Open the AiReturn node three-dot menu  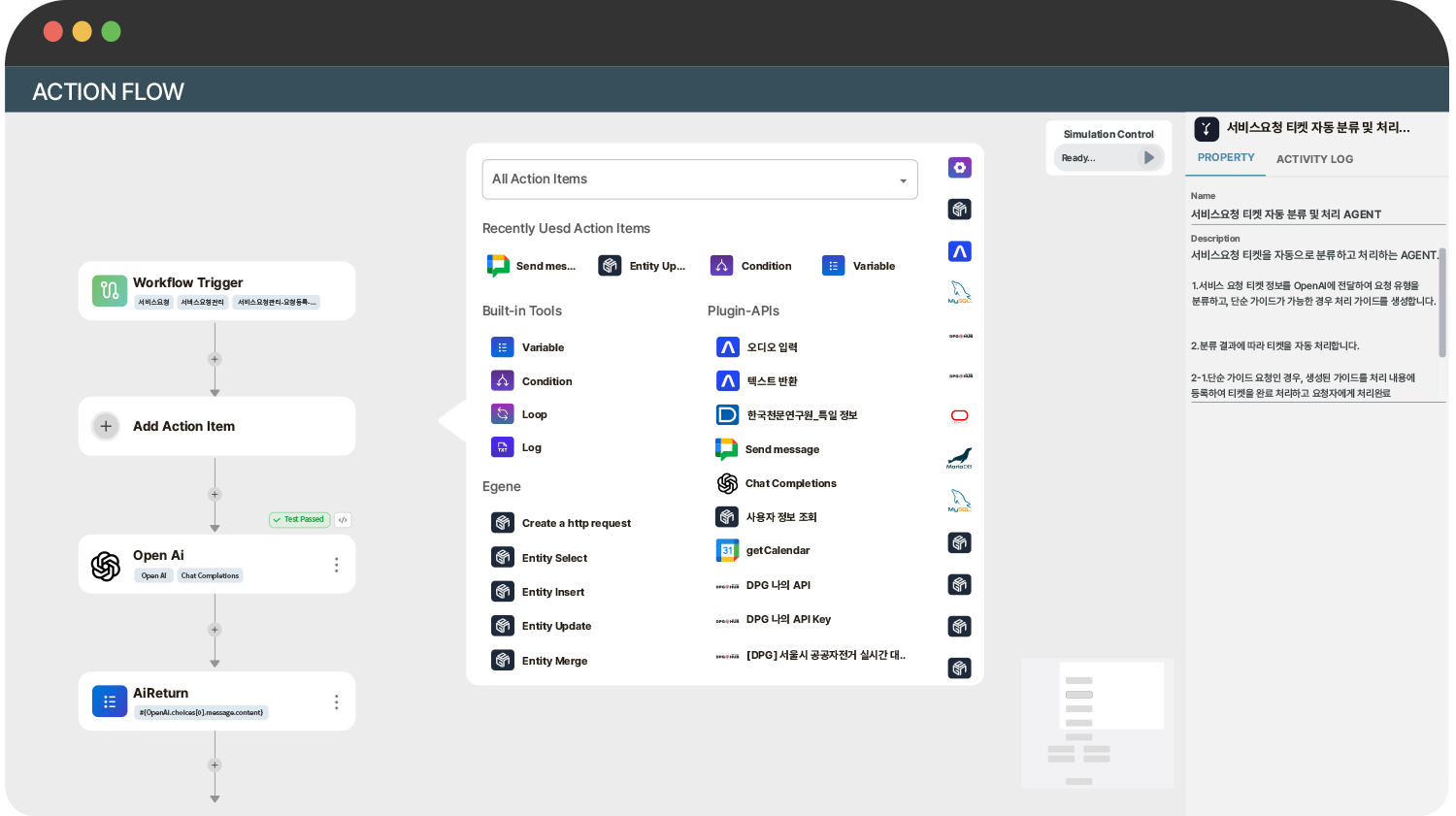coord(337,702)
